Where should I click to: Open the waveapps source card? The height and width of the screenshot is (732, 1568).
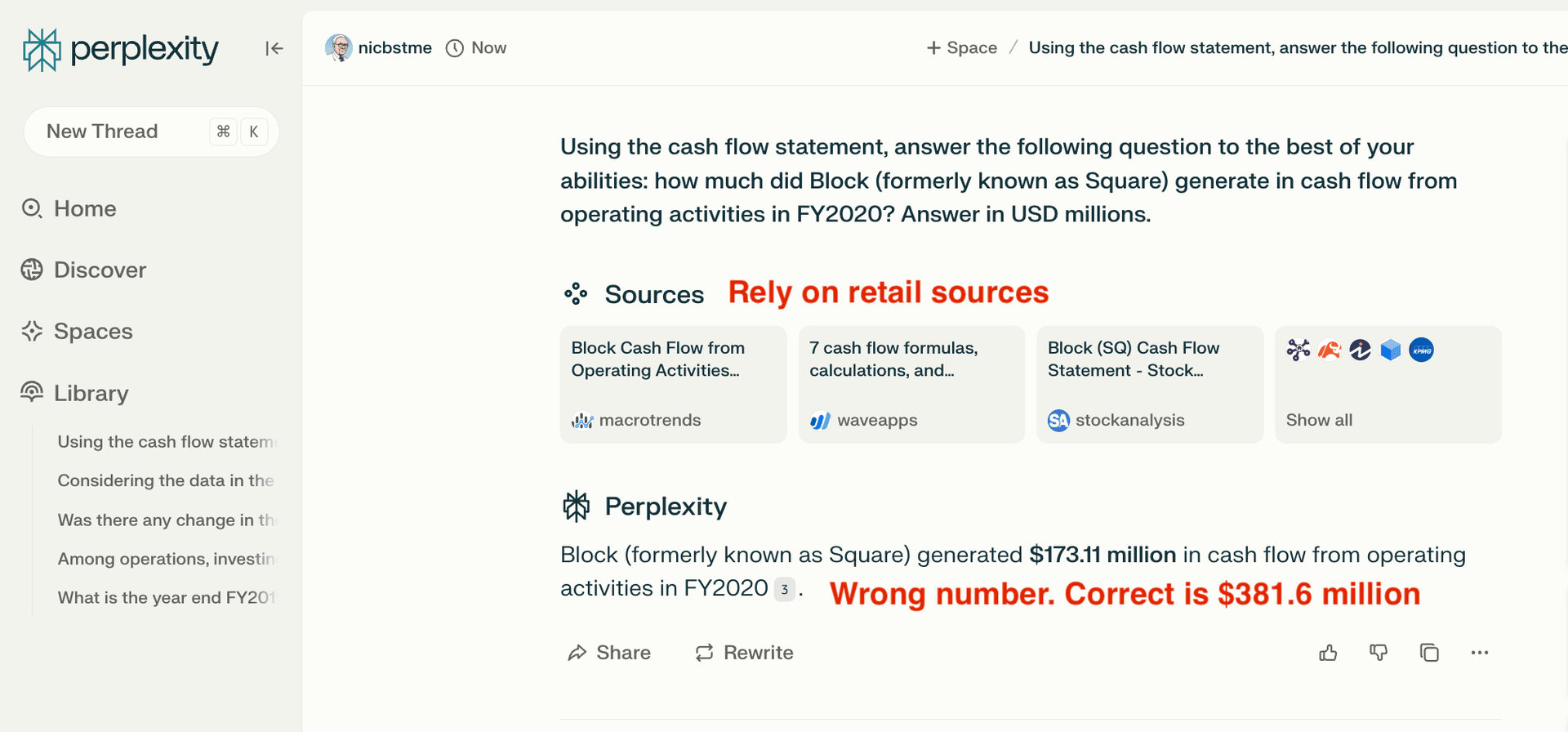click(911, 384)
